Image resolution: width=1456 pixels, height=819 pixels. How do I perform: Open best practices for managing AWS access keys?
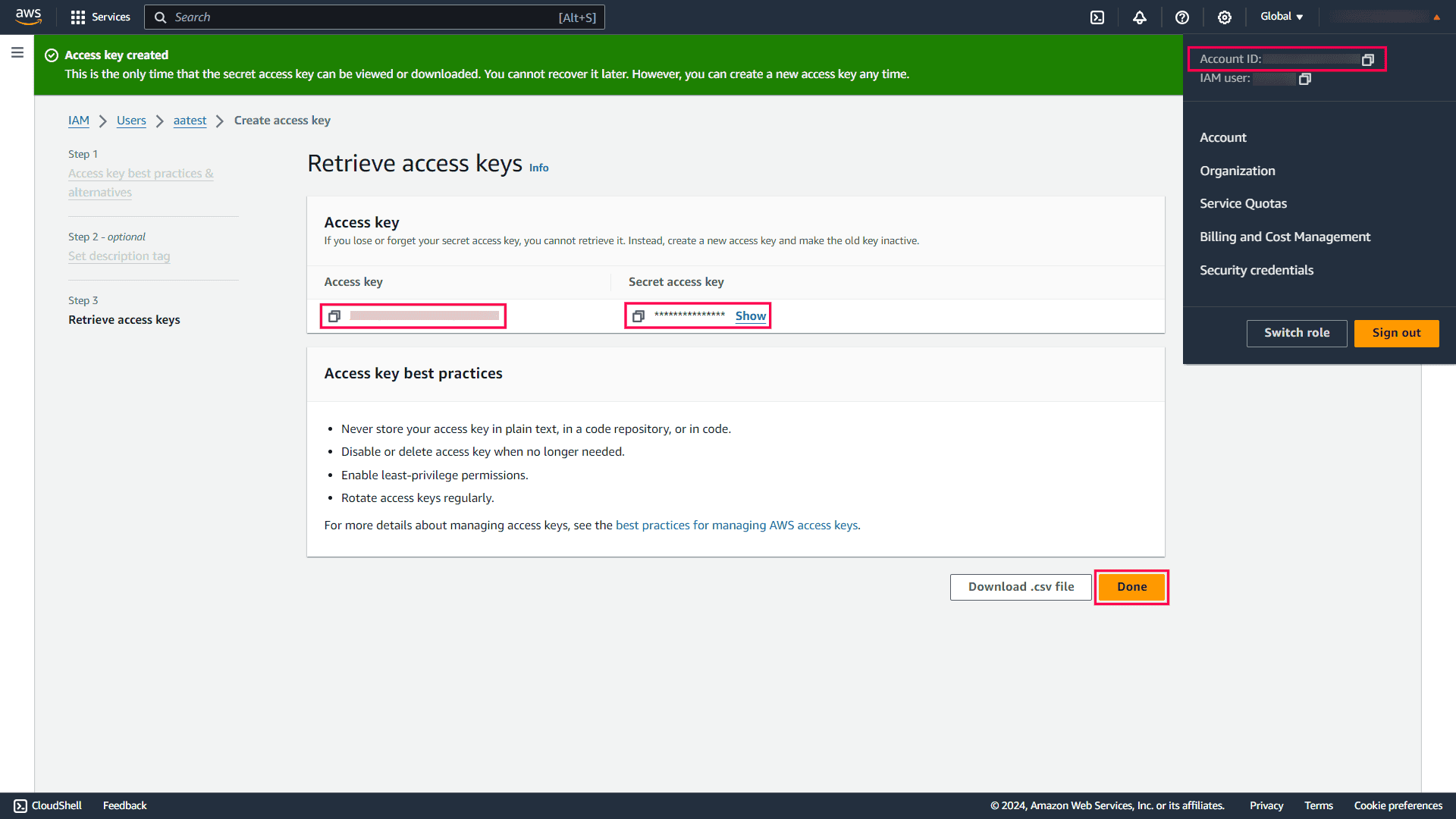[736, 525]
